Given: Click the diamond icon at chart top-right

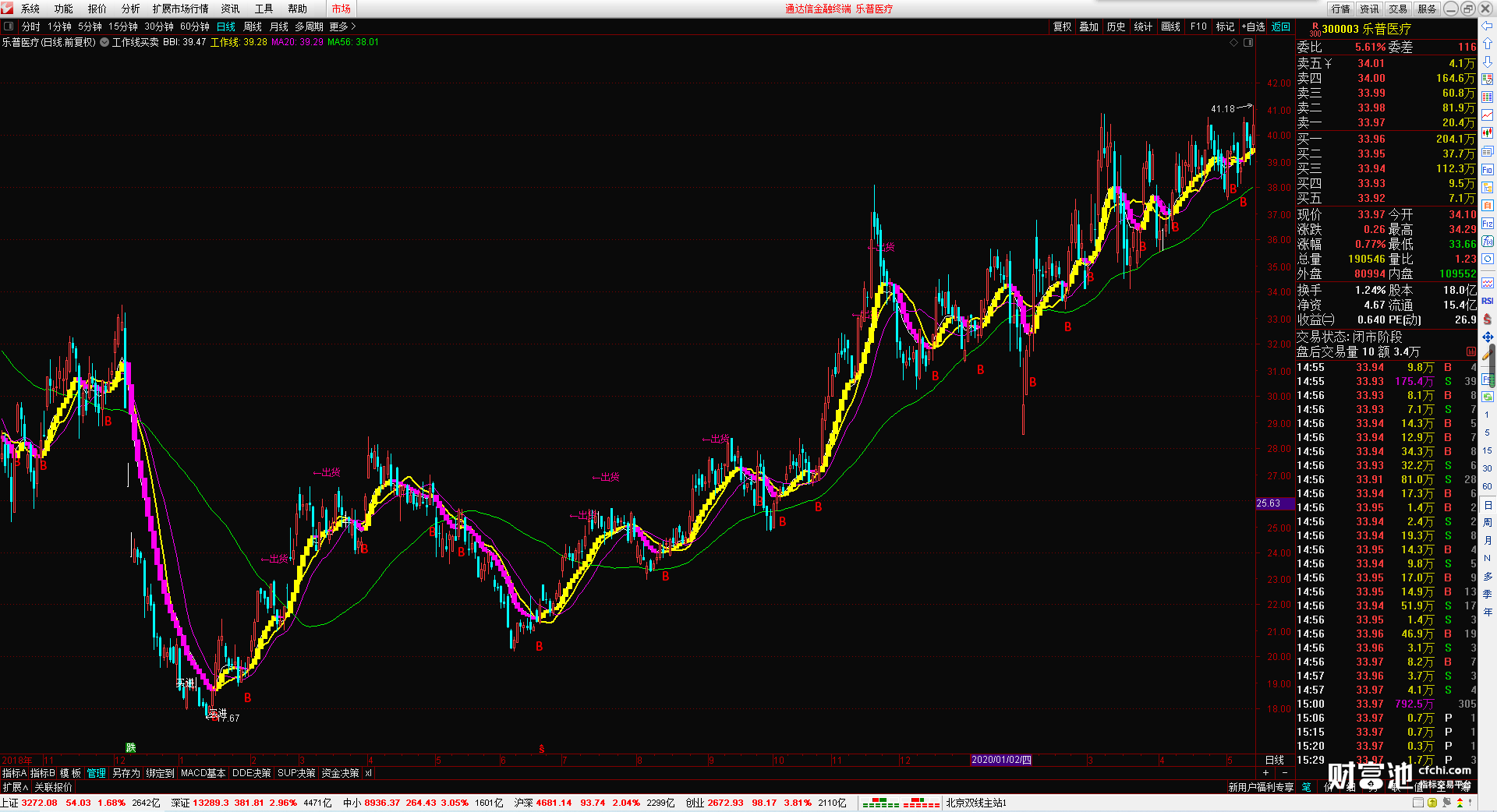Looking at the screenshot, I should click(x=1233, y=43).
